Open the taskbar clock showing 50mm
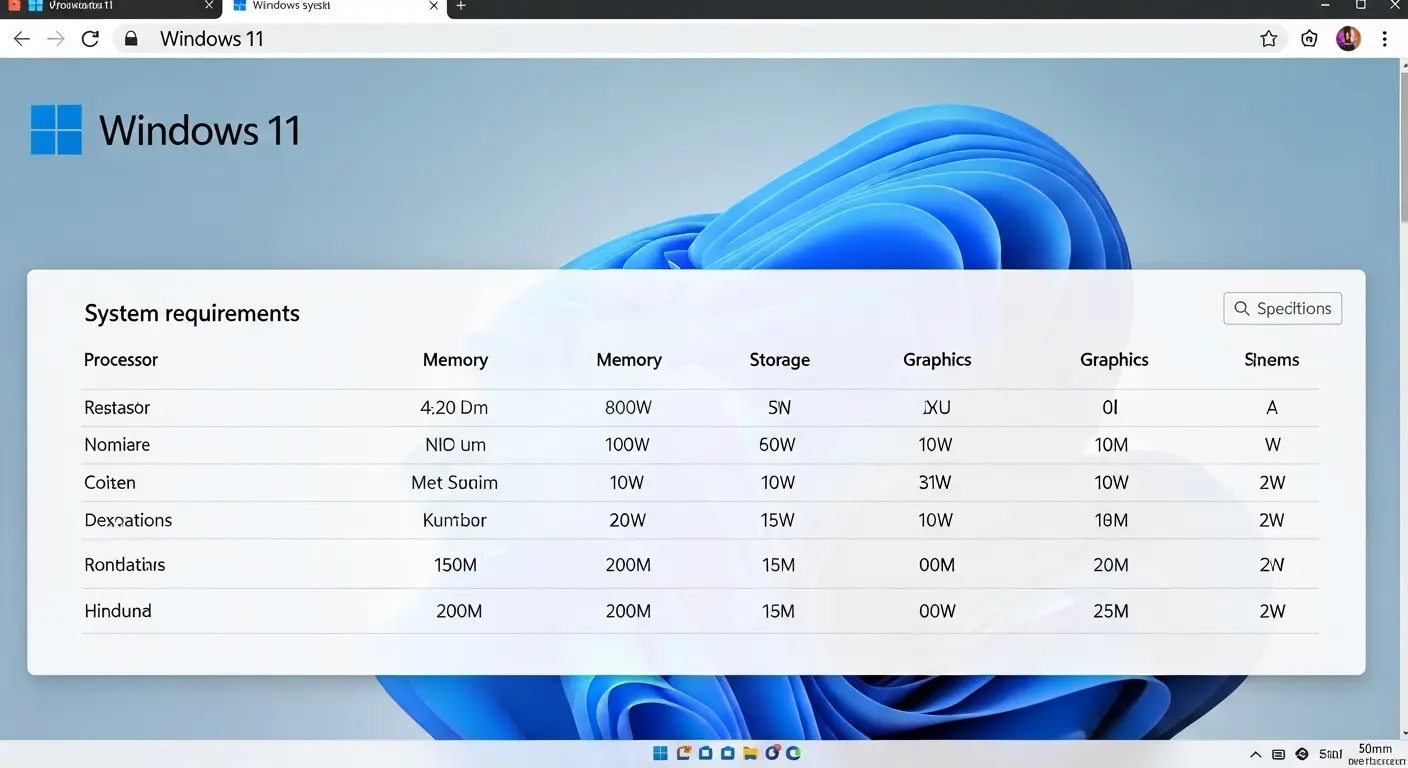Image resolution: width=1408 pixels, height=768 pixels. click(1376, 754)
